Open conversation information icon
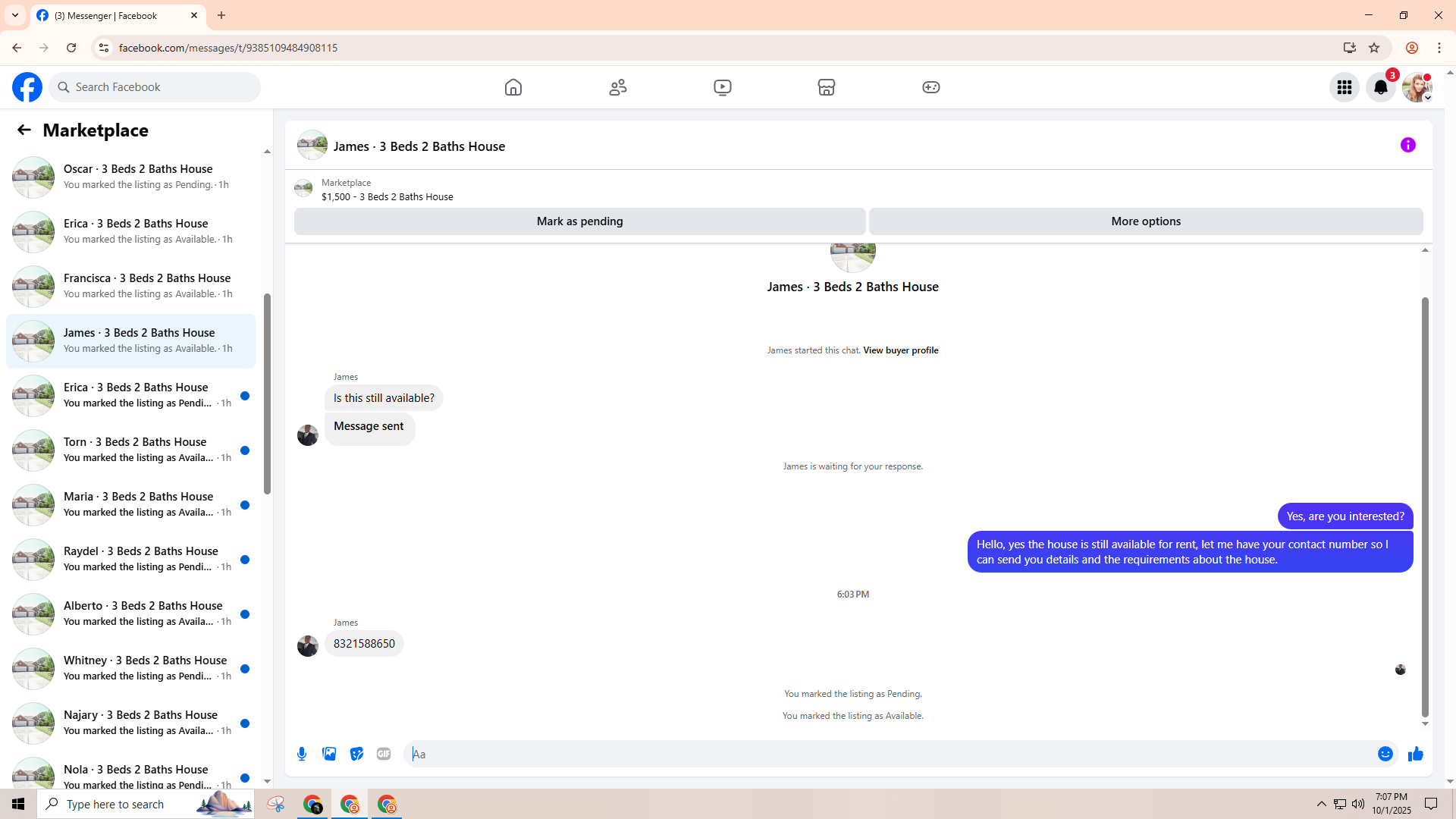 click(x=1408, y=145)
